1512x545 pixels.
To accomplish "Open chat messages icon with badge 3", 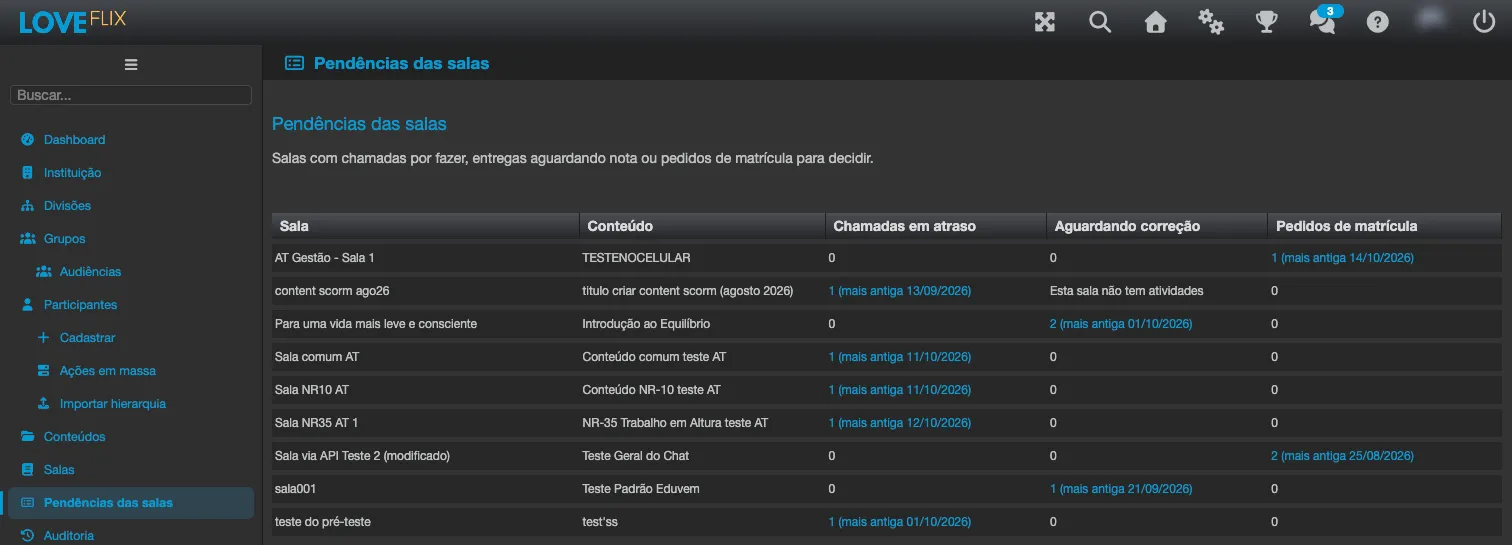I will [x=1324, y=20].
